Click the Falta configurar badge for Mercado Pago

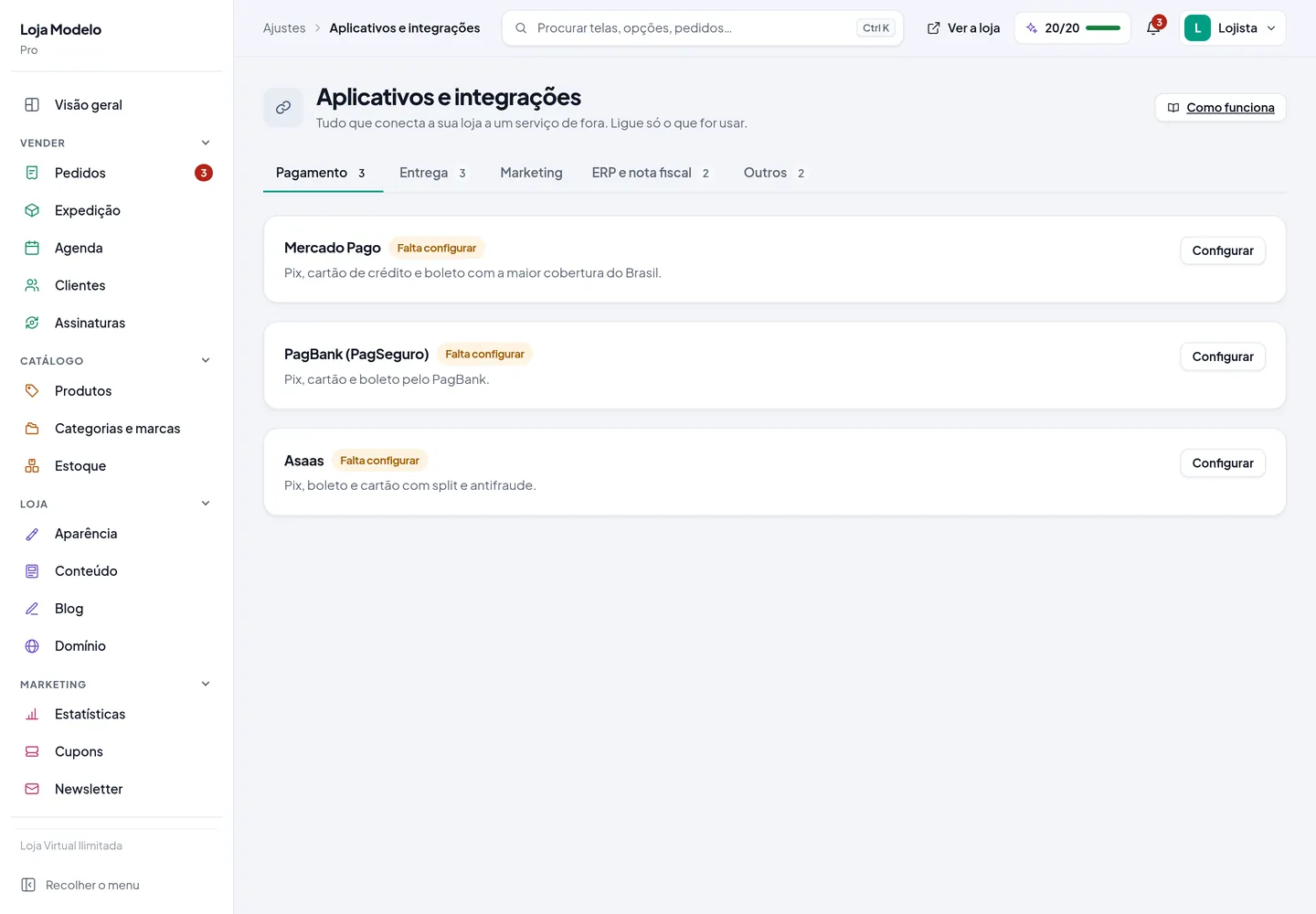coord(437,248)
